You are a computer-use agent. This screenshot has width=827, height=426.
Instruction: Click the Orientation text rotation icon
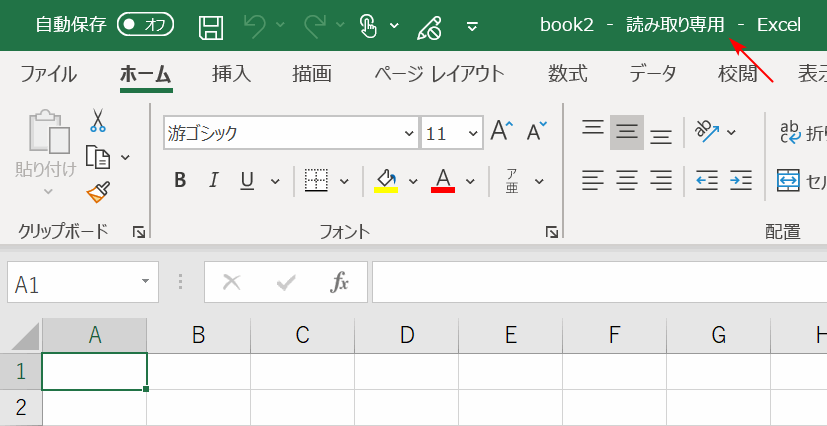tap(707, 132)
